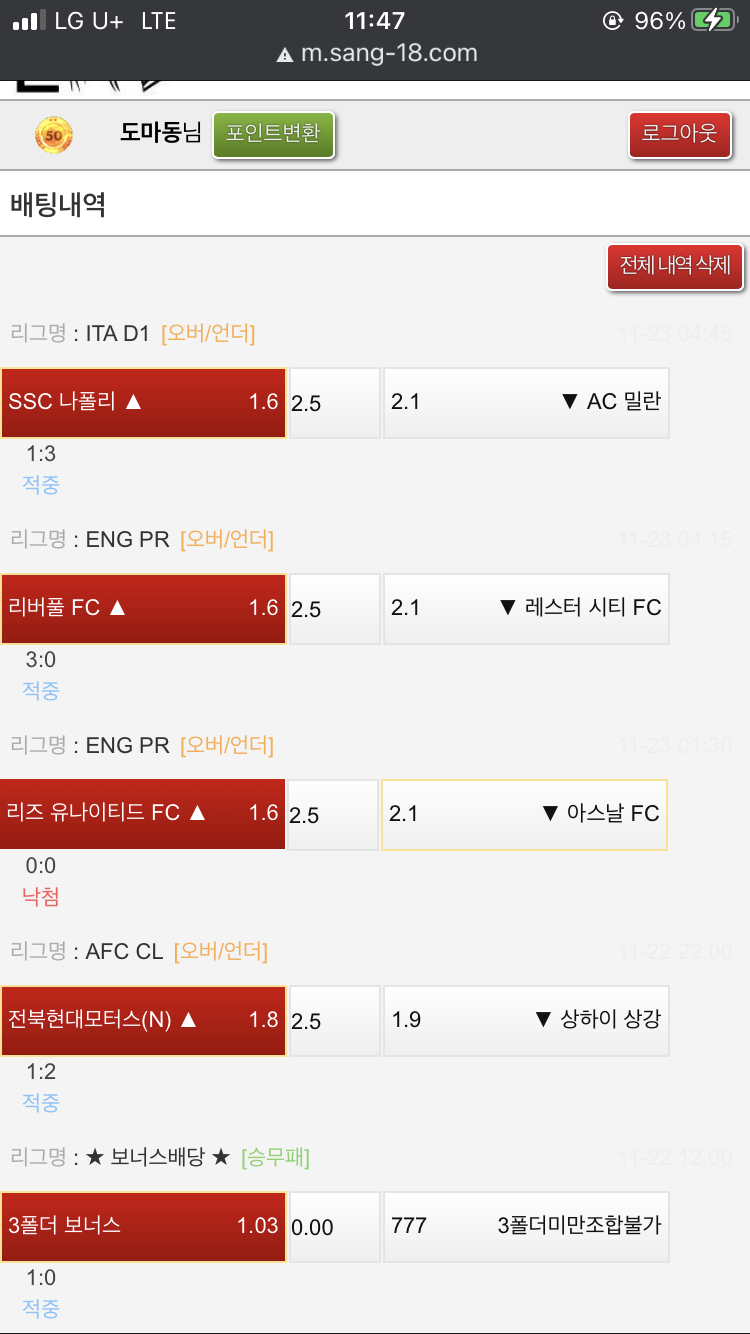Tap the rotation lock status icon

[612, 21]
